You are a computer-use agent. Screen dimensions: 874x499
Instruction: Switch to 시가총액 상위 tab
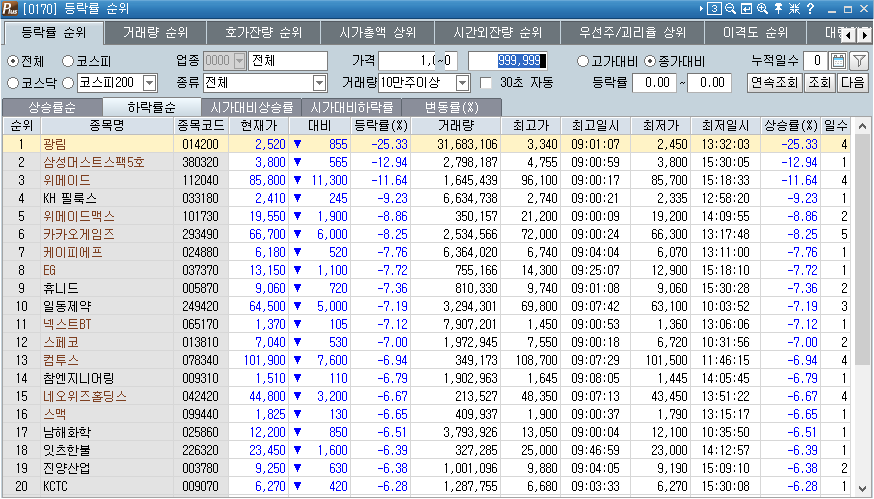coord(377,33)
